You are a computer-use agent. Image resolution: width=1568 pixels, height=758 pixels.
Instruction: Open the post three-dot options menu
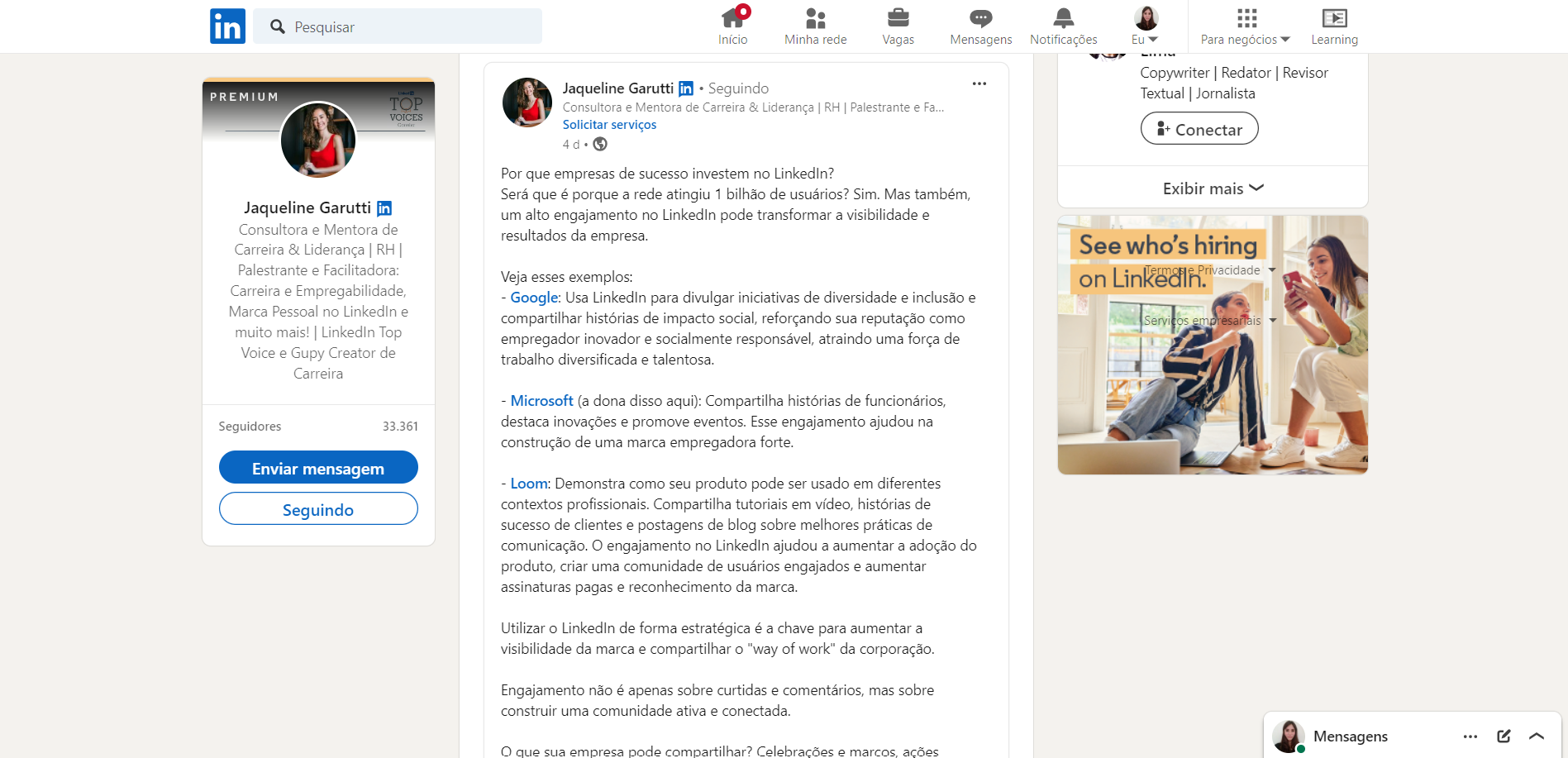click(979, 83)
